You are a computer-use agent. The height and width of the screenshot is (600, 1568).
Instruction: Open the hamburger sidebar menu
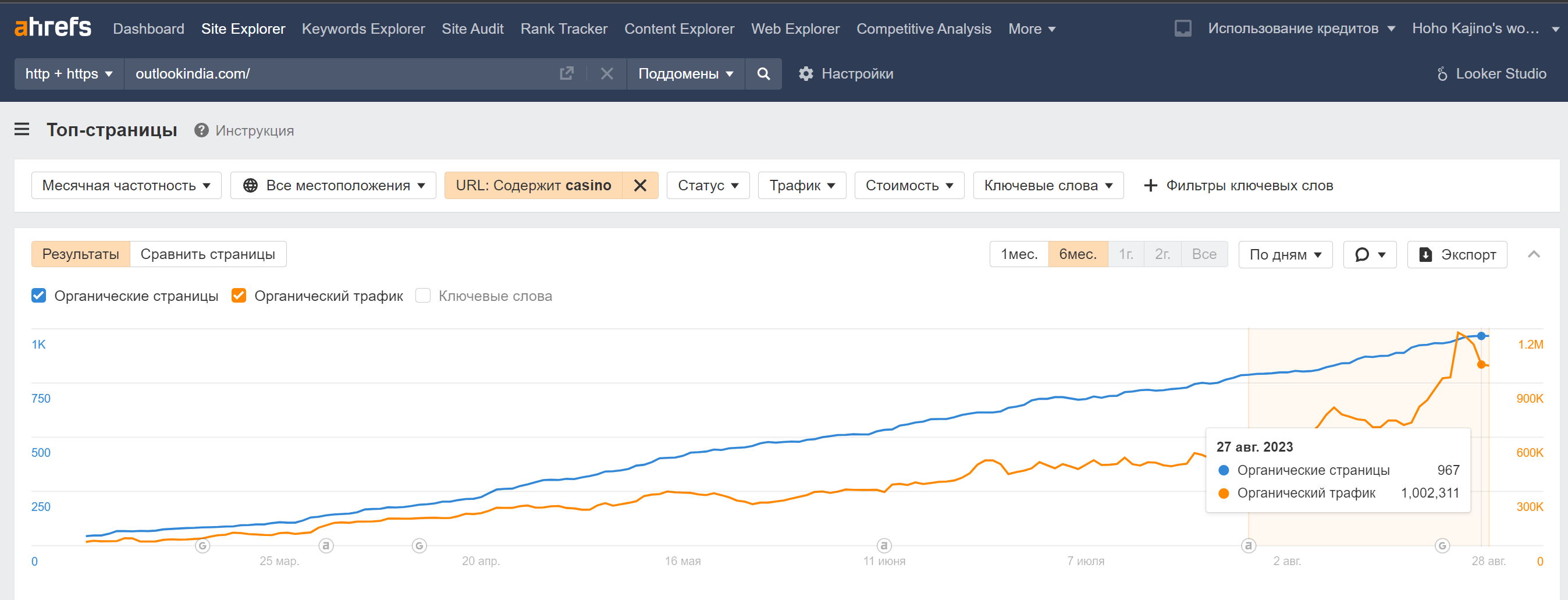click(22, 130)
